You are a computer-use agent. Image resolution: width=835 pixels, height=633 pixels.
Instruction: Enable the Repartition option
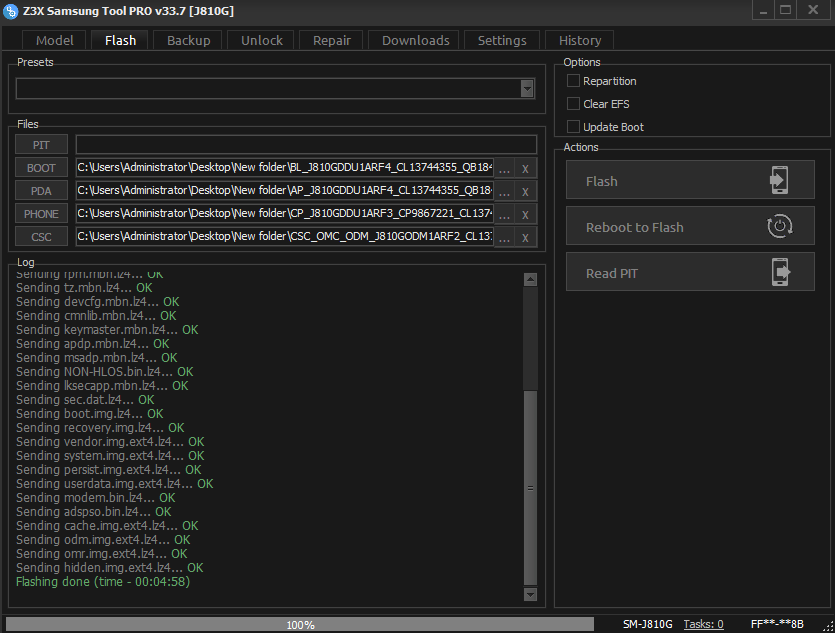573,81
